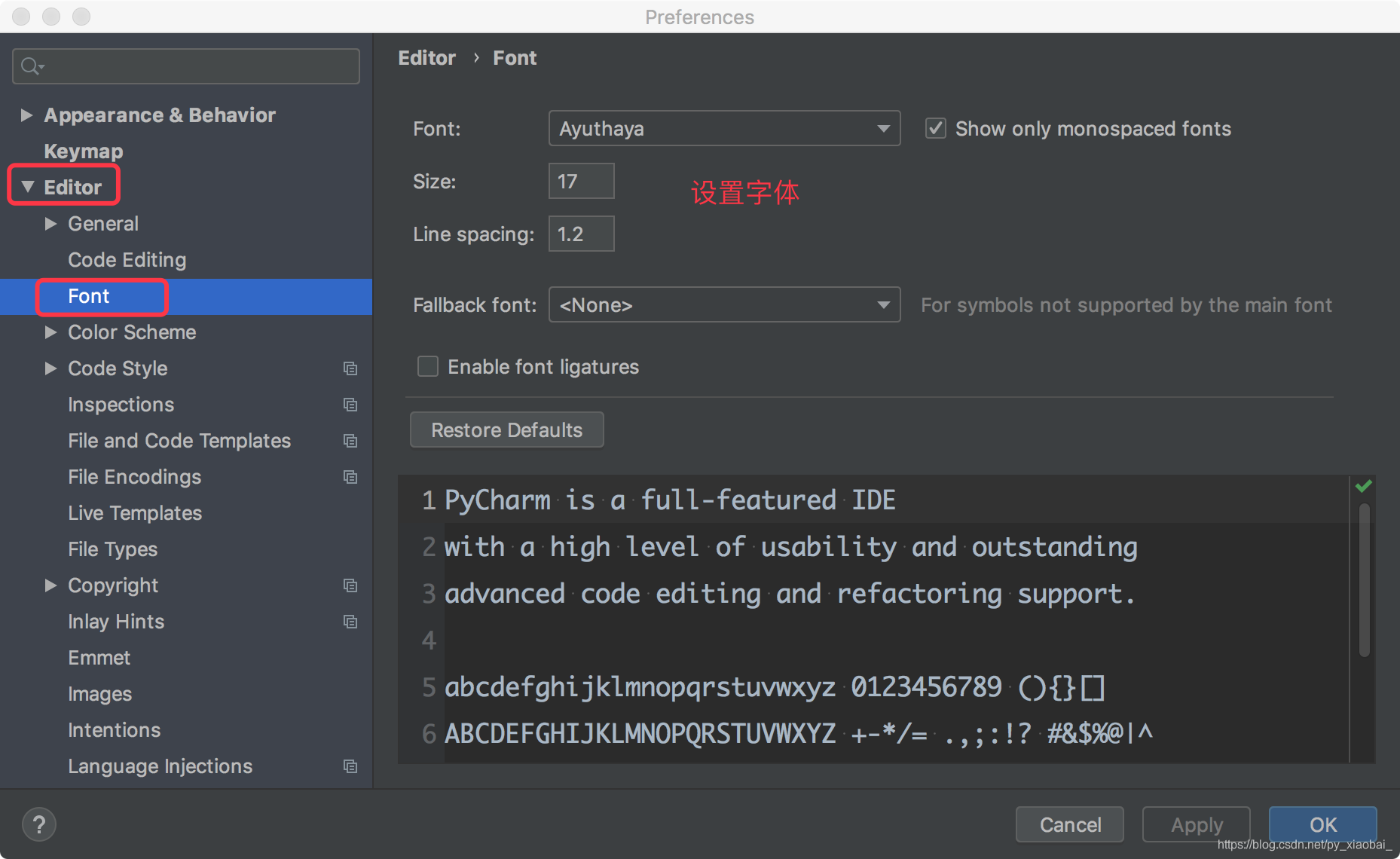Click the project-level icon beside File Encodings

(x=350, y=477)
